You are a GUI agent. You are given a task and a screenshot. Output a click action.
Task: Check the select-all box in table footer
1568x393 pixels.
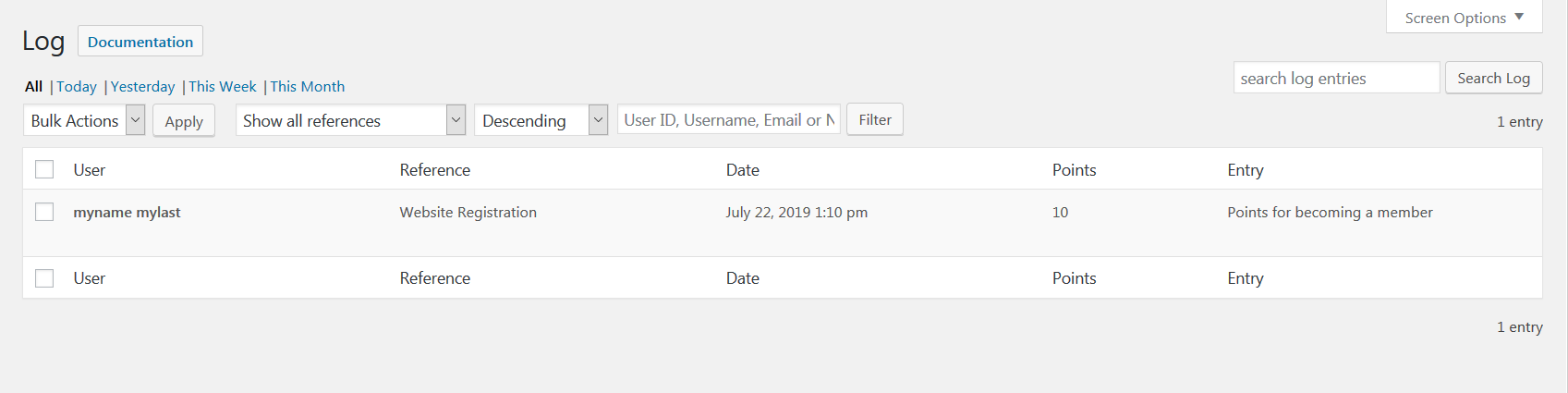[x=44, y=278]
